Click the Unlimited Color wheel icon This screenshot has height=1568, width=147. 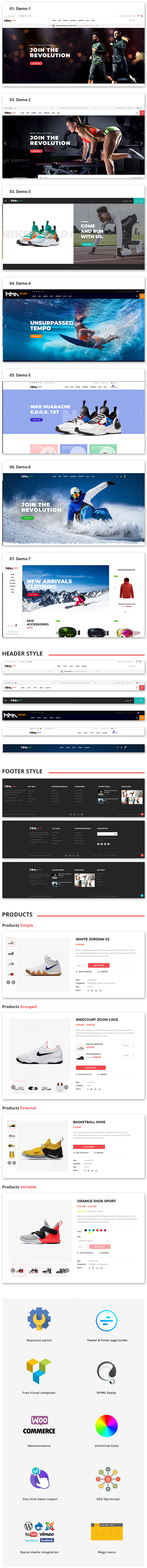[106, 1425]
